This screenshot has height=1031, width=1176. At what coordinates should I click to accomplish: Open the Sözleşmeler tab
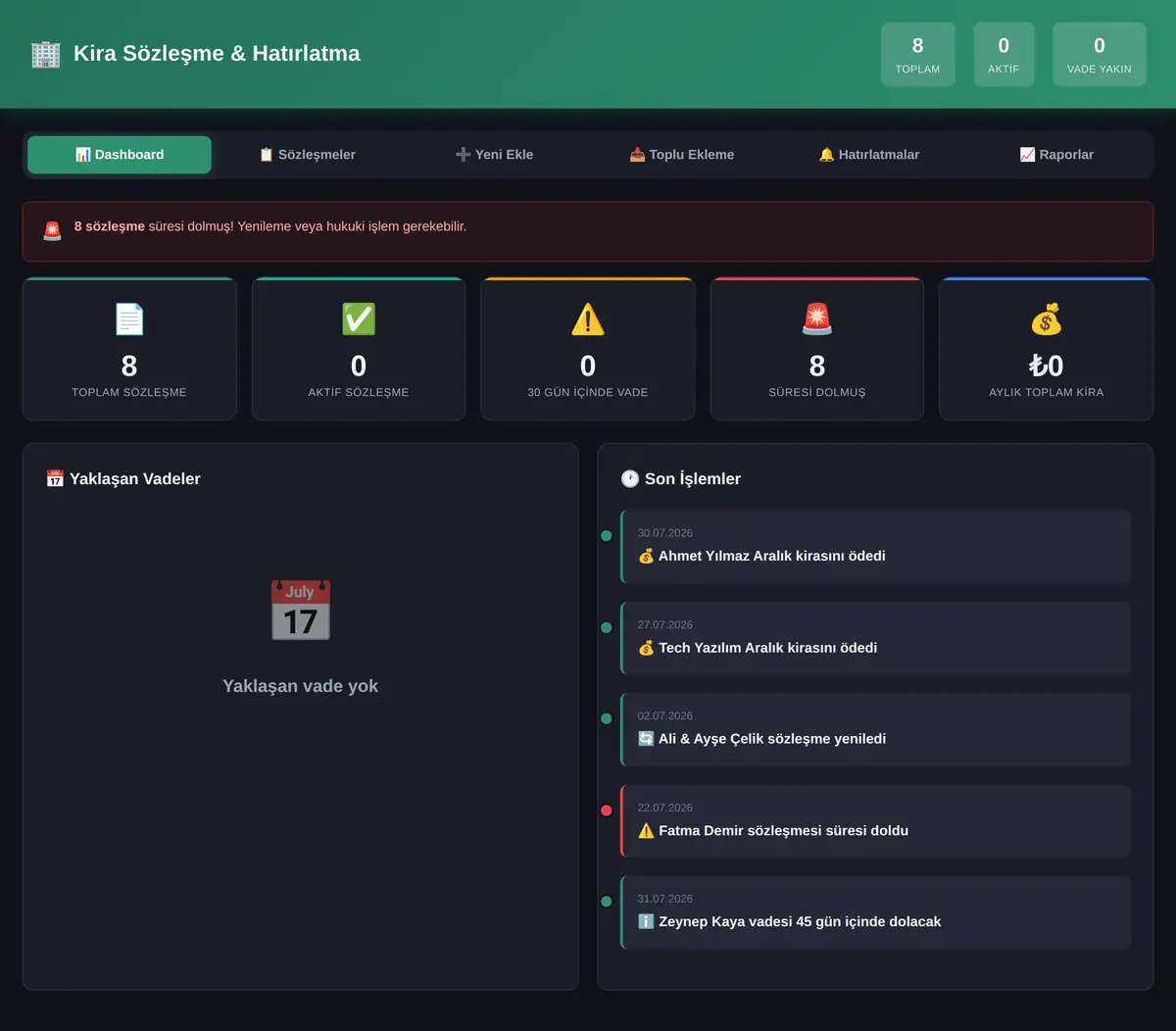pos(307,155)
